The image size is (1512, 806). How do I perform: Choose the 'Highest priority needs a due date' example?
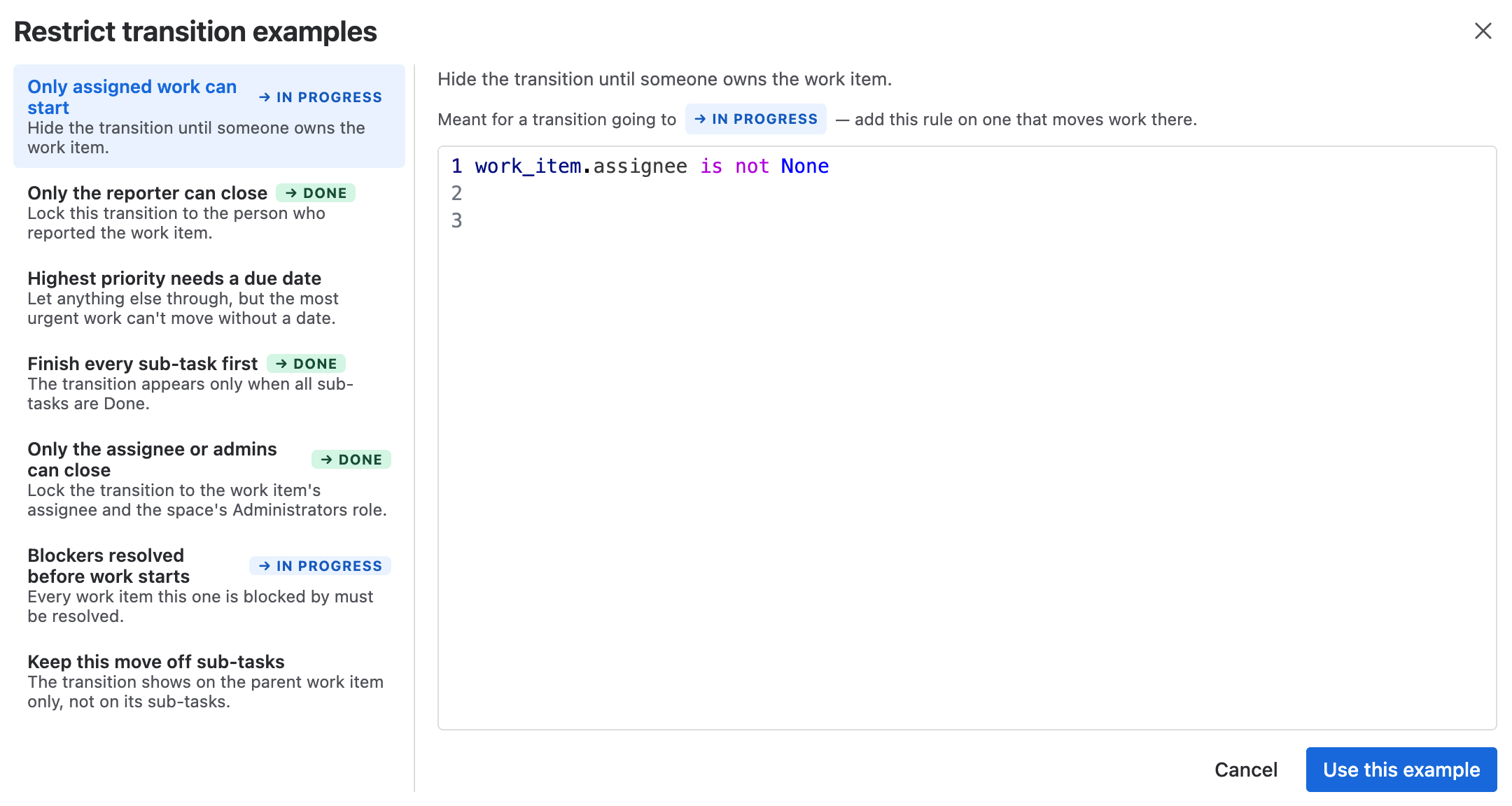coord(209,297)
